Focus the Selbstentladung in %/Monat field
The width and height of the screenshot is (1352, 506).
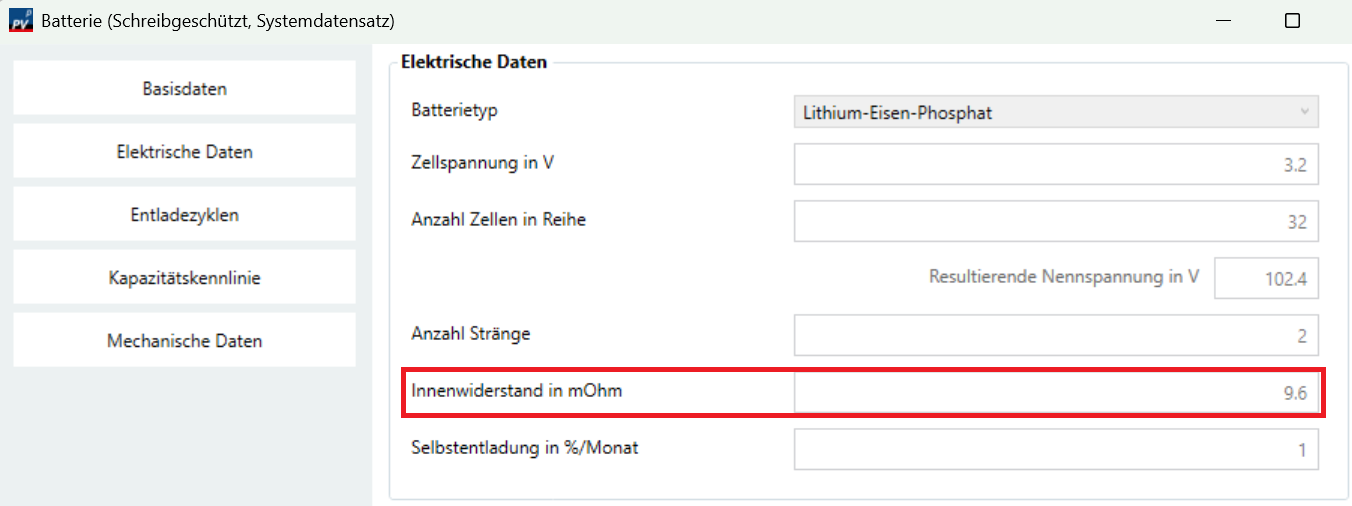[x=1055, y=450]
